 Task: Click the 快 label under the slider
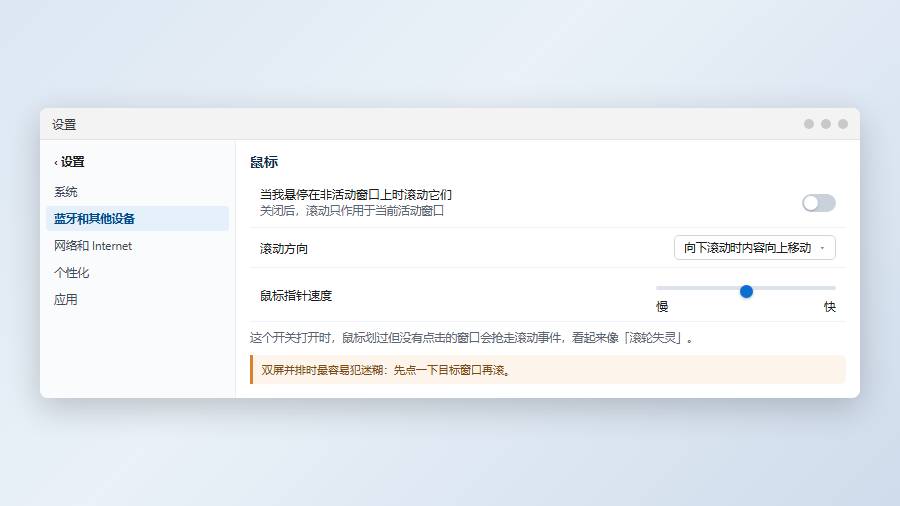point(829,307)
